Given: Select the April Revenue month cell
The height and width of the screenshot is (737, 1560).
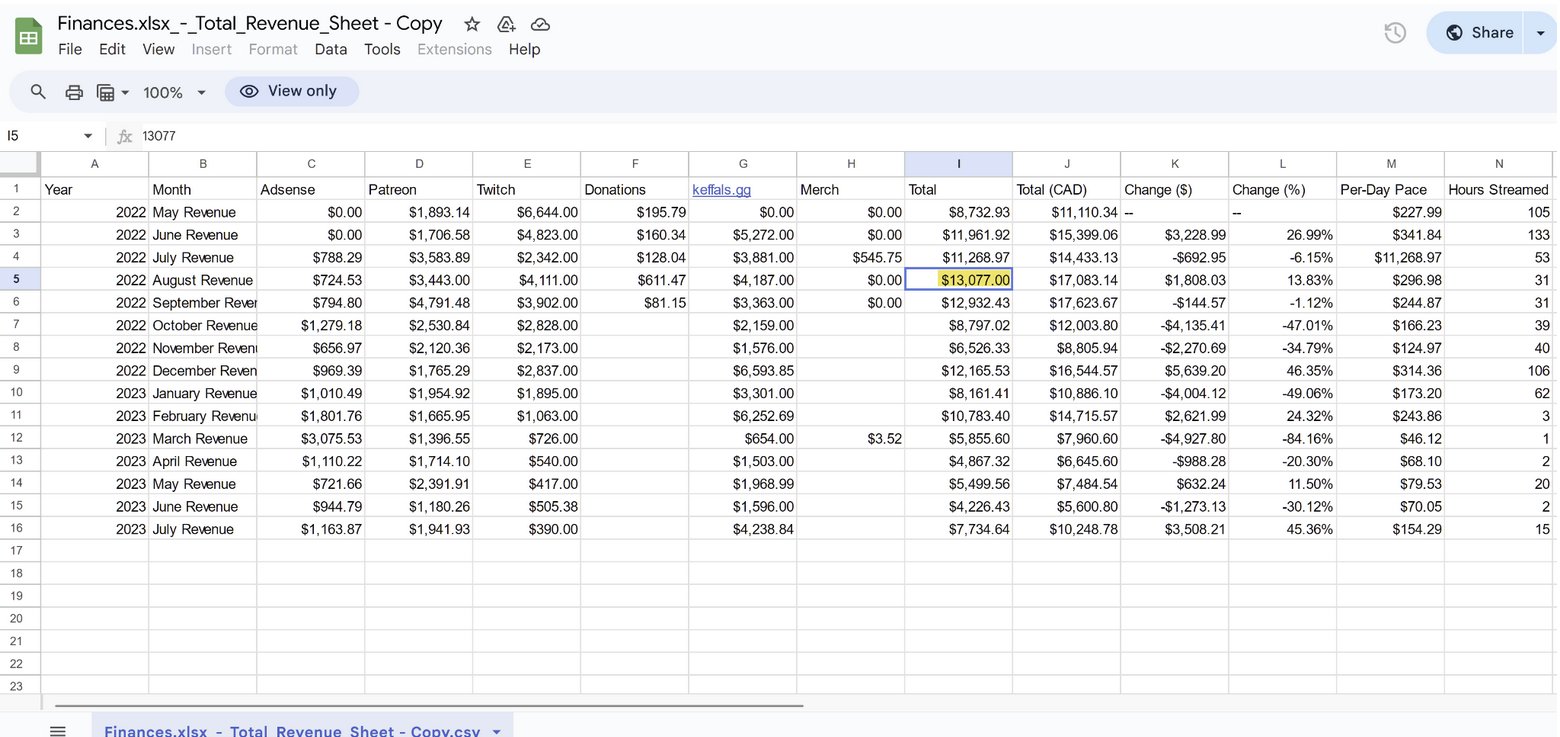Looking at the screenshot, I should [202, 461].
